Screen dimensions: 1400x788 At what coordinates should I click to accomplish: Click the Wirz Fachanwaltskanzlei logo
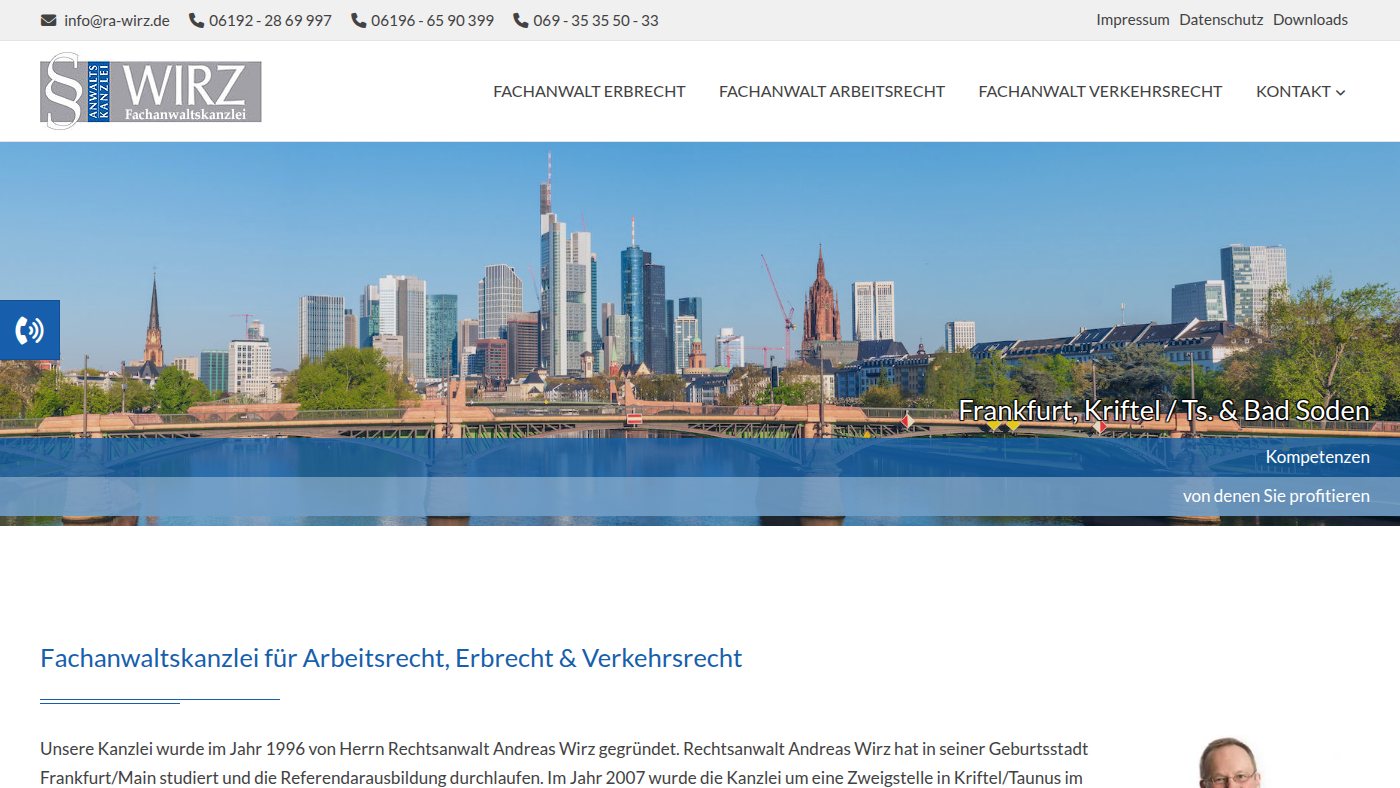(x=151, y=91)
